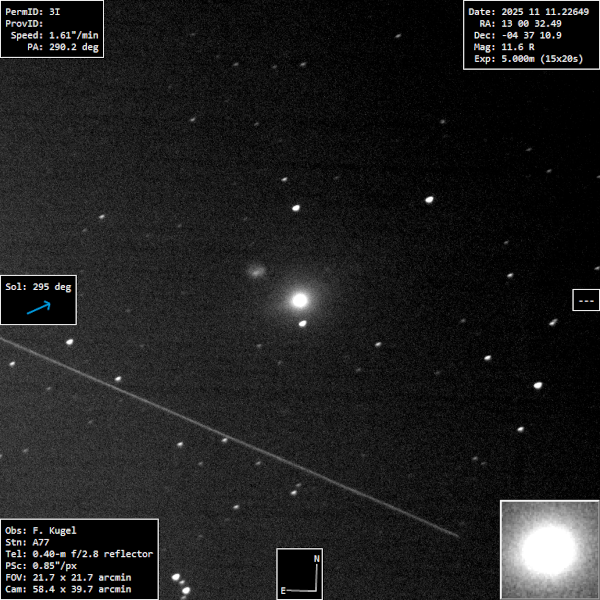
Task: Click the Dec -04 37 10.9 coordinate
Action: click(x=520, y=35)
